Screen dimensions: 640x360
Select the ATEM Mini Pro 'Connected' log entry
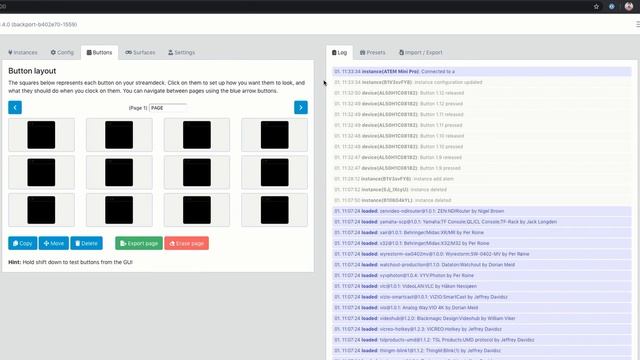pyautogui.click(x=482, y=71)
